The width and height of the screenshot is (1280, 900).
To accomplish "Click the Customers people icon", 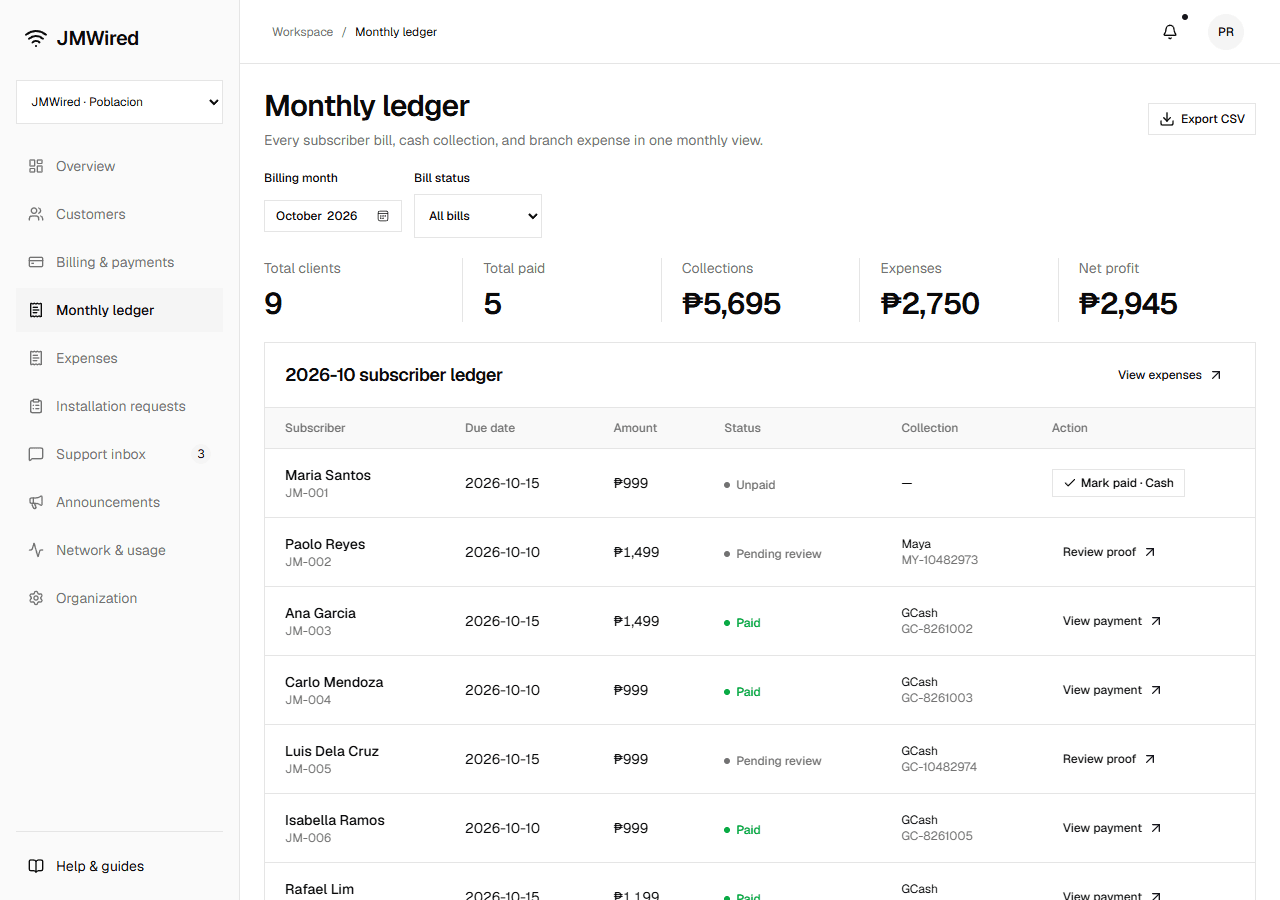I will [36, 214].
